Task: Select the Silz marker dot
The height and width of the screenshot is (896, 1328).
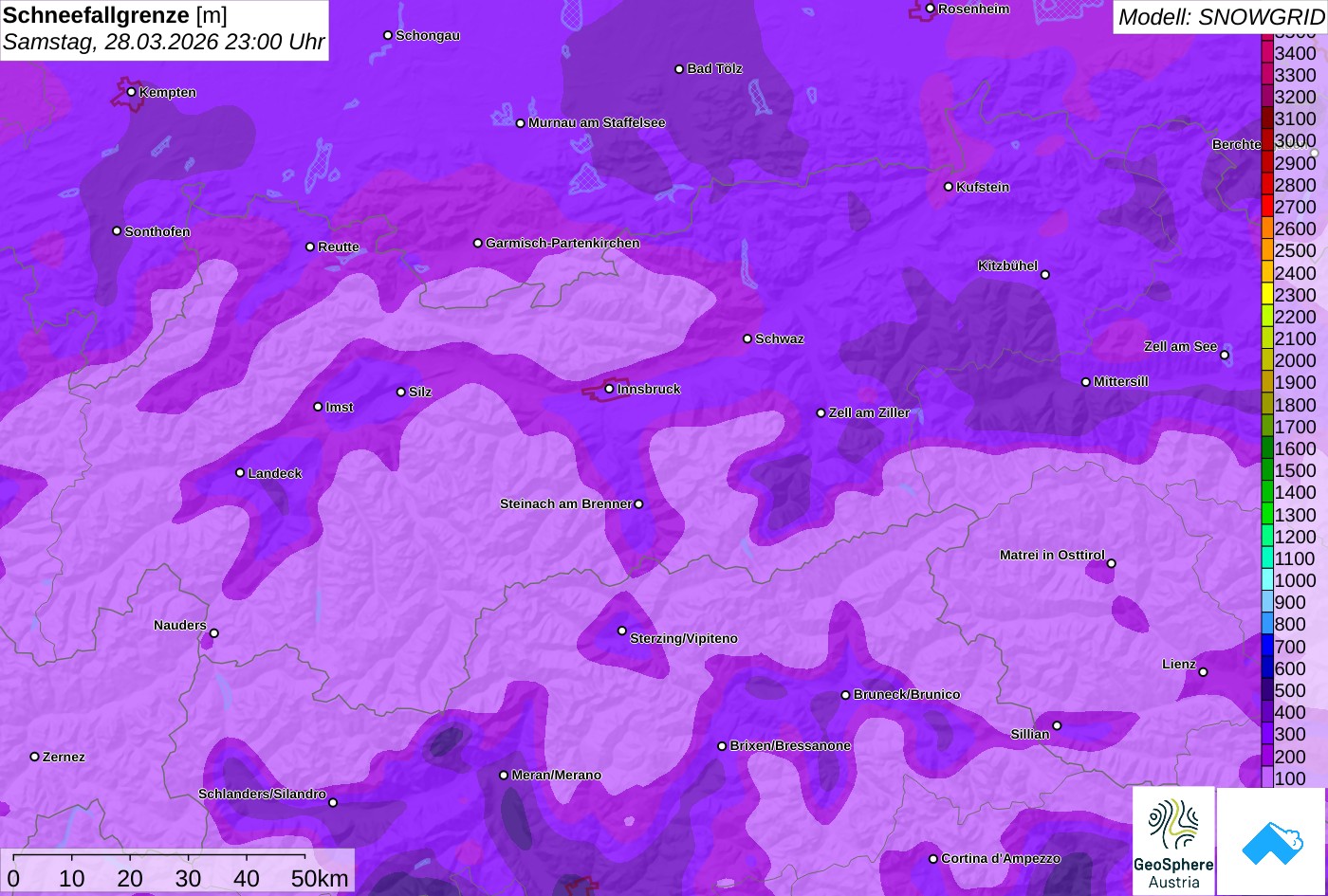Action: click(x=401, y=392)
